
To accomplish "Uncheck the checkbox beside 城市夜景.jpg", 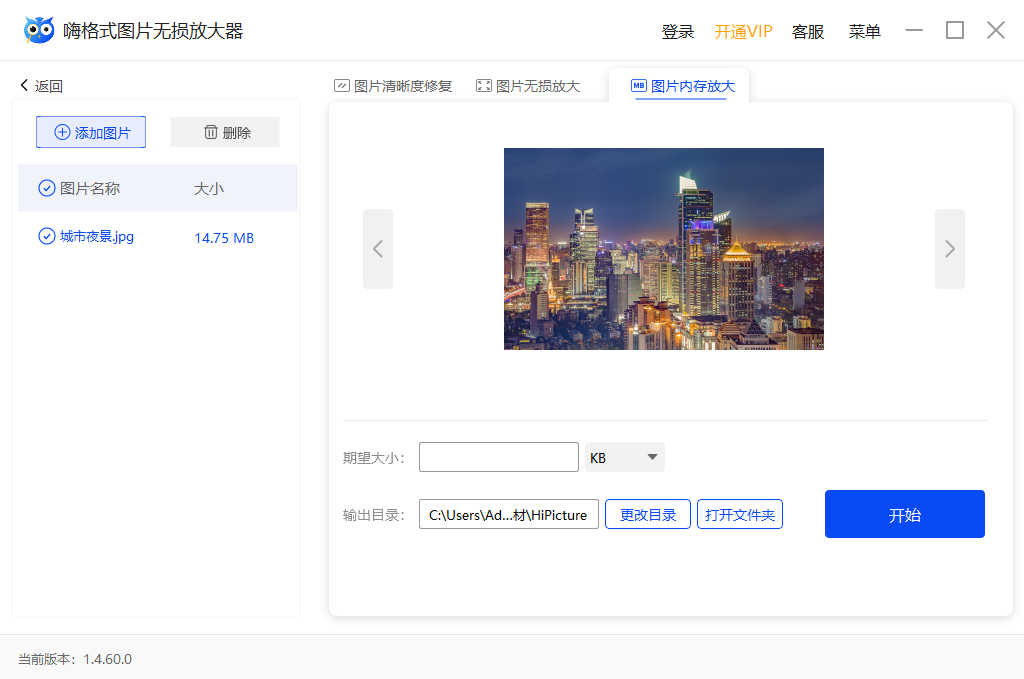I will [46, 237].
